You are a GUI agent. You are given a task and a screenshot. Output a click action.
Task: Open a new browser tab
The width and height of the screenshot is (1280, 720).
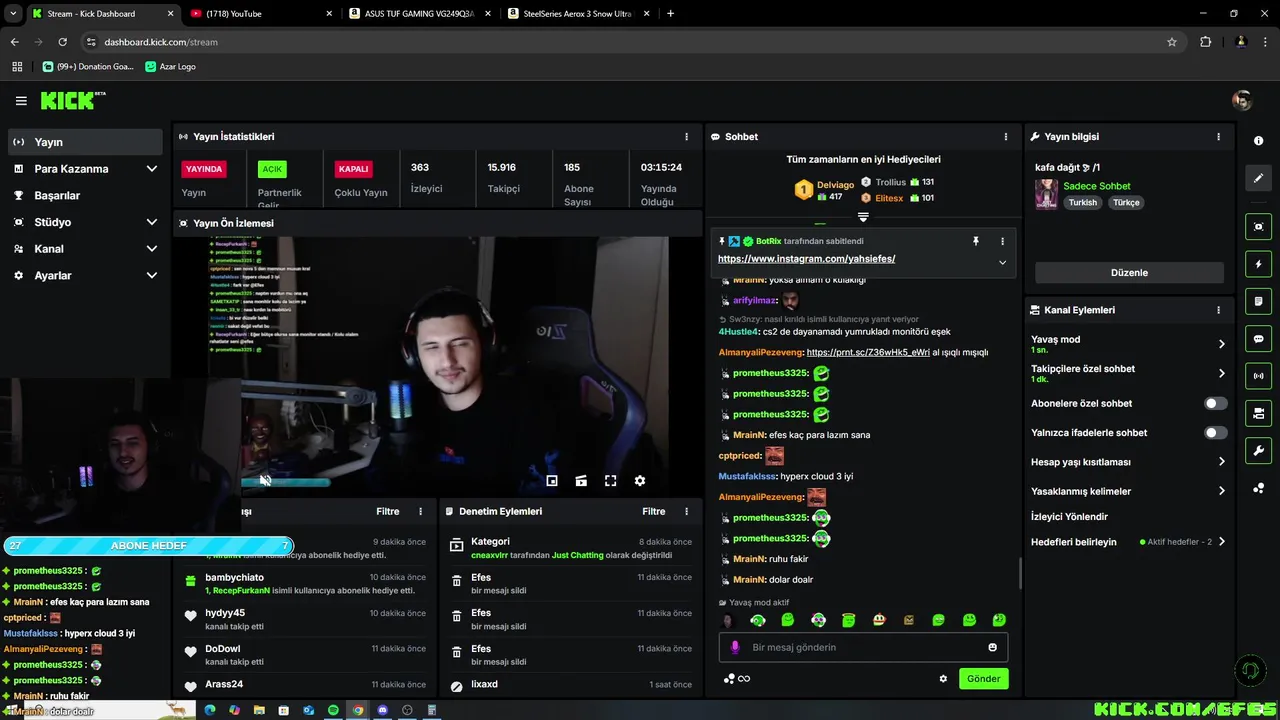click(670, 14)
